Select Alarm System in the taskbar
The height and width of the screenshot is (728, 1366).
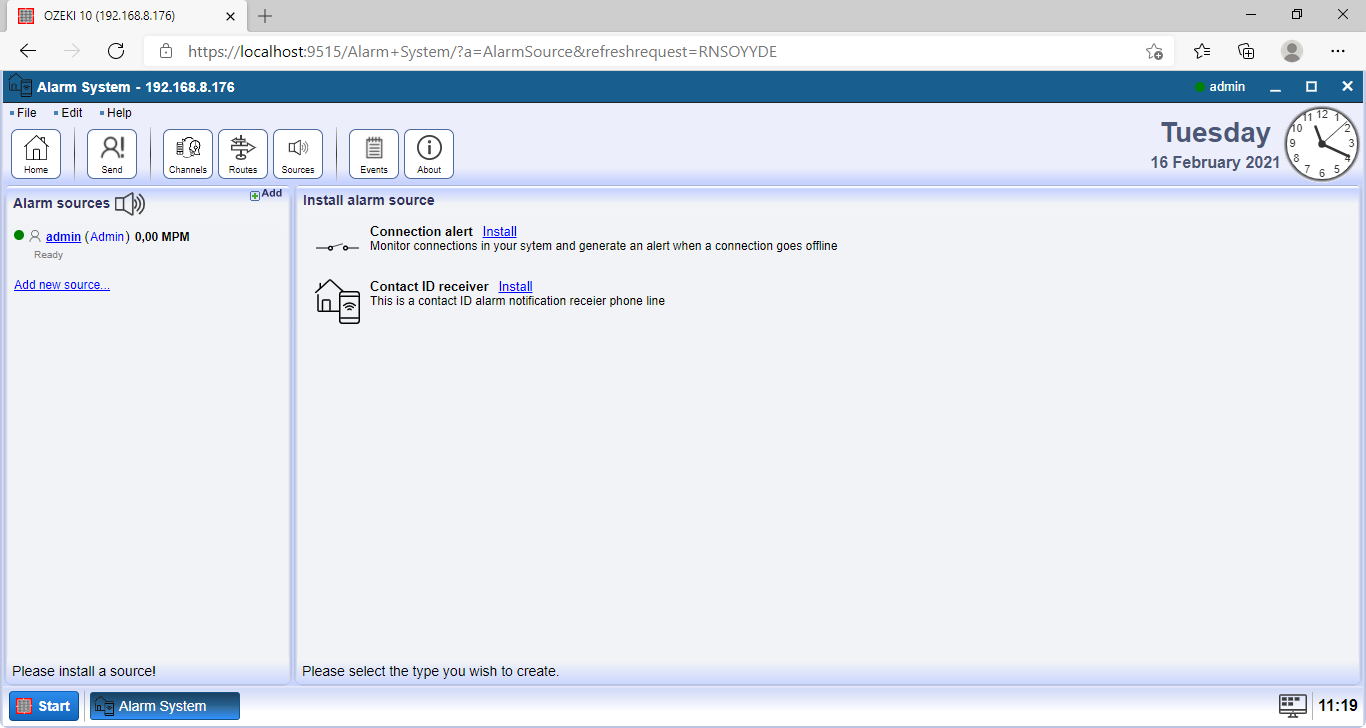tap(165, 706)
